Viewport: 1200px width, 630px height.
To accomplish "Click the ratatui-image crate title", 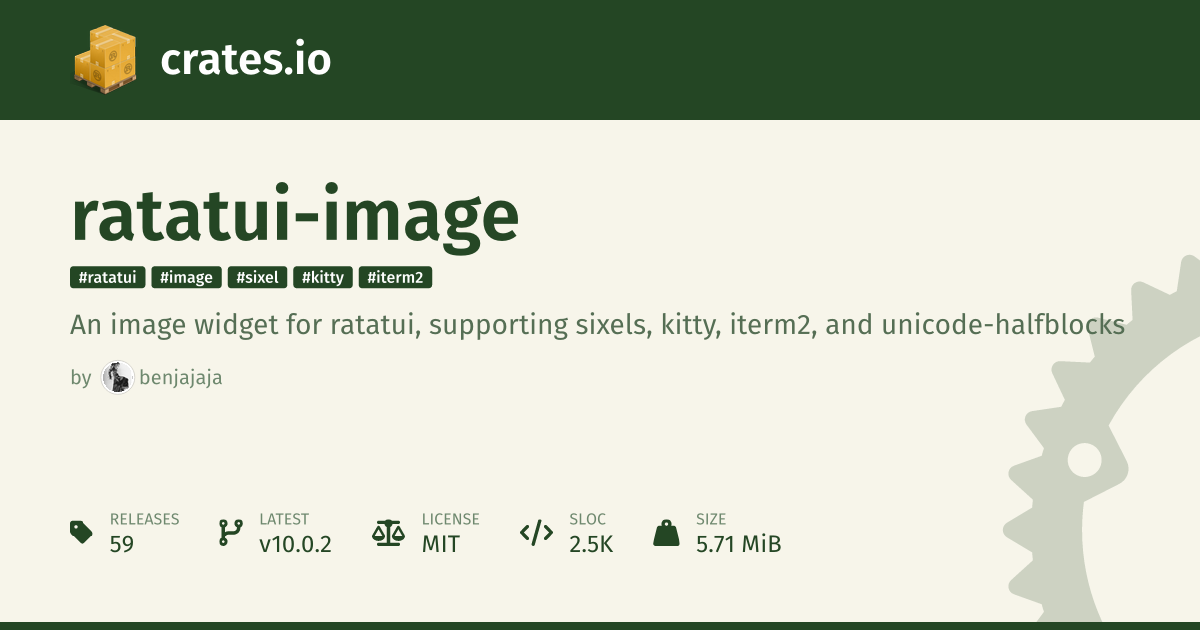I will coord(295,215).
